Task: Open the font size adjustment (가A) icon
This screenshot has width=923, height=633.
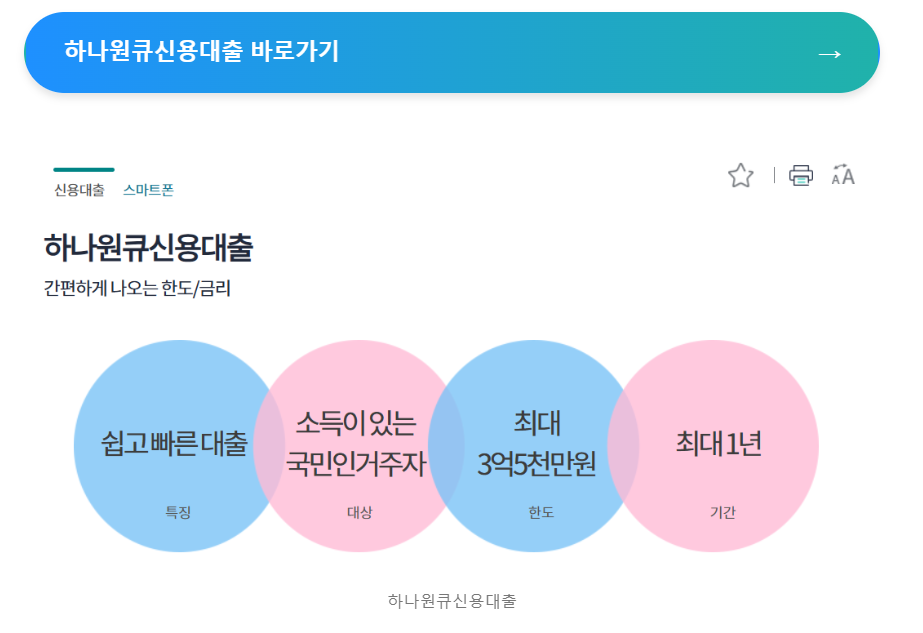Action: 842,175
